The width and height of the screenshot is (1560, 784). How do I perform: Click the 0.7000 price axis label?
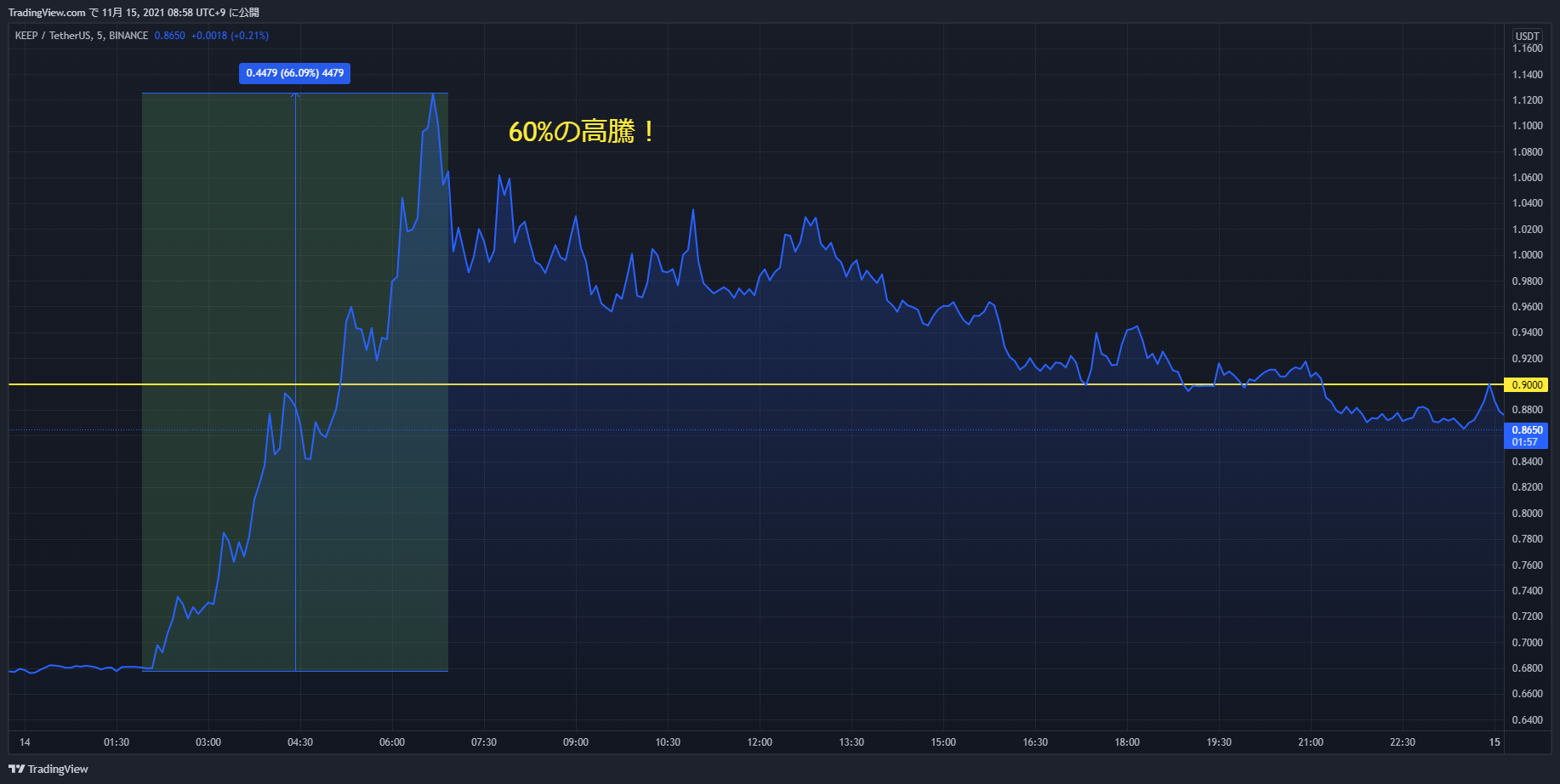(1527, 643)
